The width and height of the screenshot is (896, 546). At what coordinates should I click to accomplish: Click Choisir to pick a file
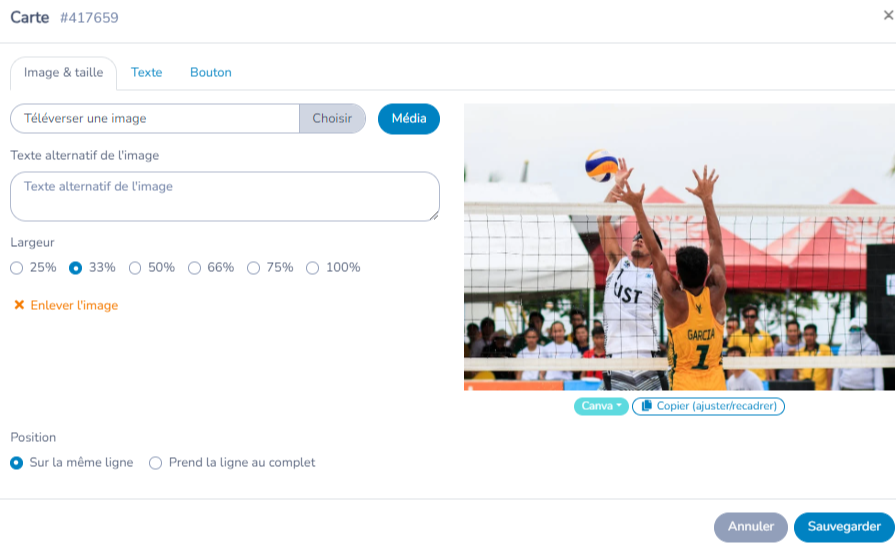coord(332,118)
